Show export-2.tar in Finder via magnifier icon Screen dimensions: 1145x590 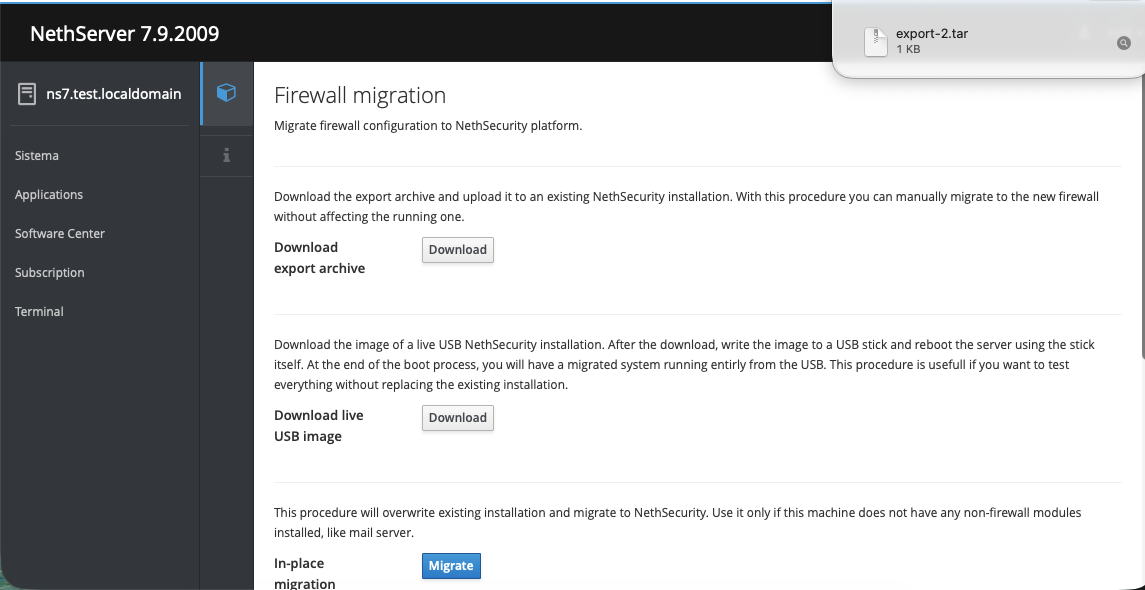coord(1123,43)
